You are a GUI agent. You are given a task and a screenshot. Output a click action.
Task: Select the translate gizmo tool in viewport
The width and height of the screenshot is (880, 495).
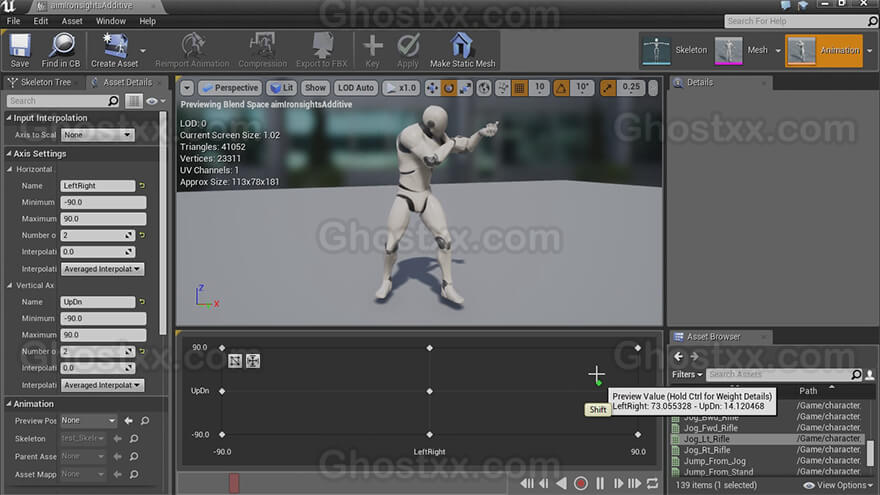[x=432, y=88]
